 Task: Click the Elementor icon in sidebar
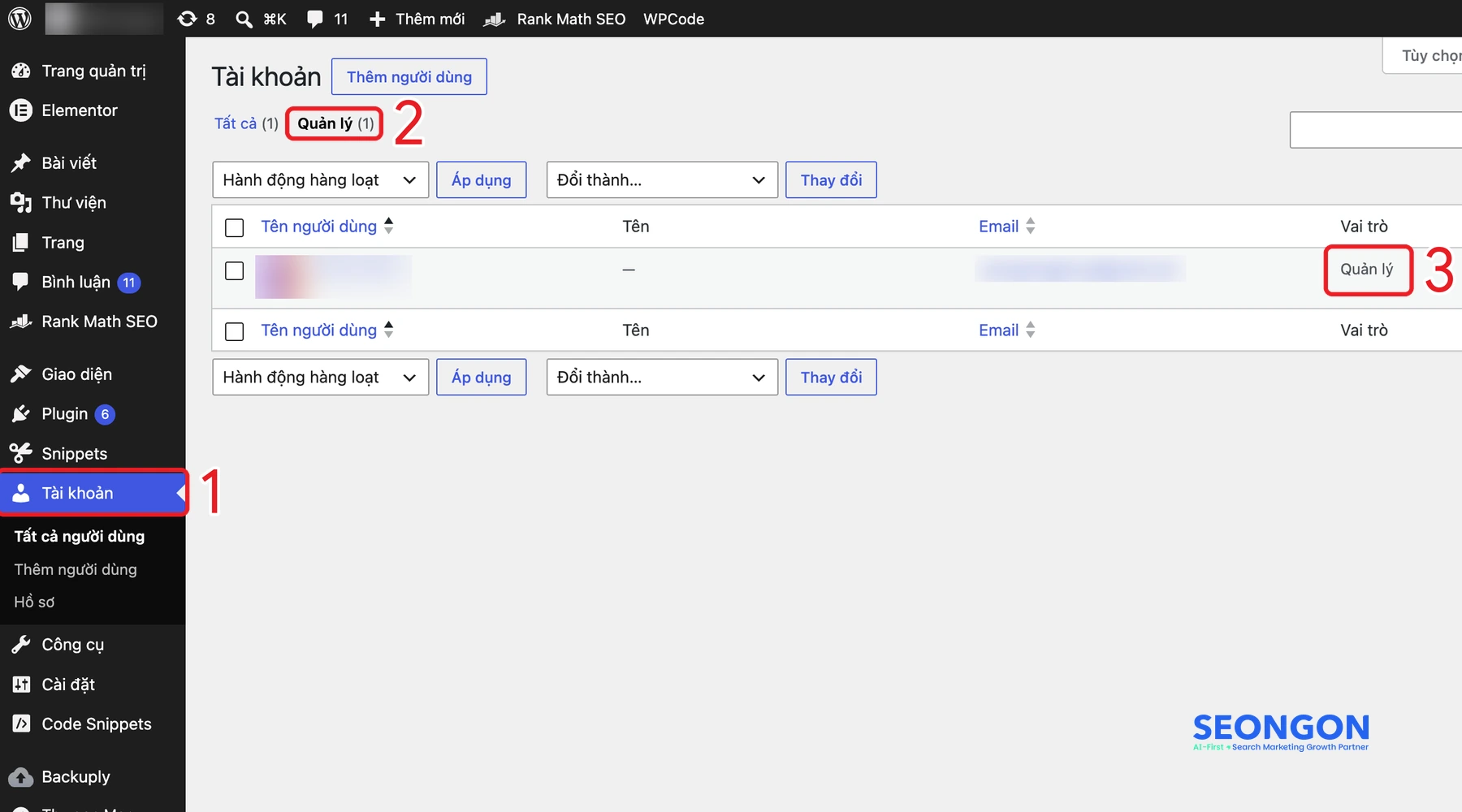[21, 110]
